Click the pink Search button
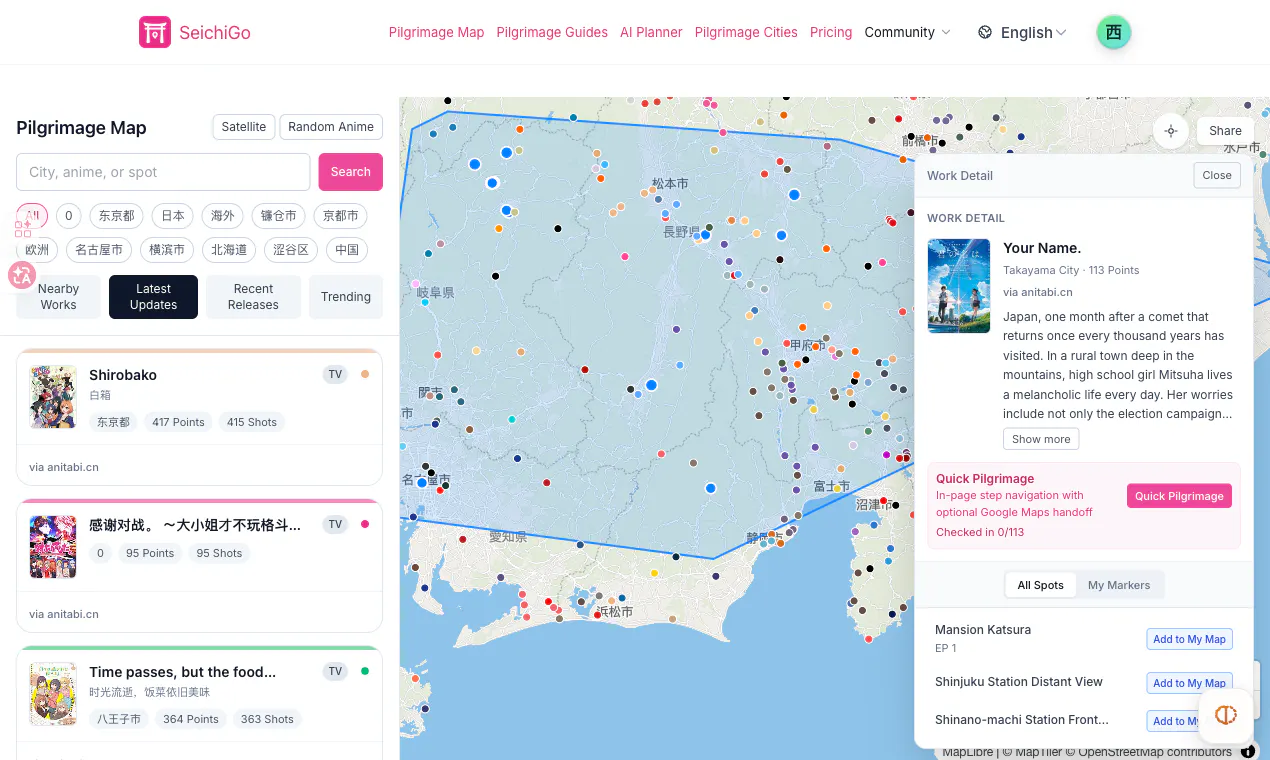 [x=351, y=172]
